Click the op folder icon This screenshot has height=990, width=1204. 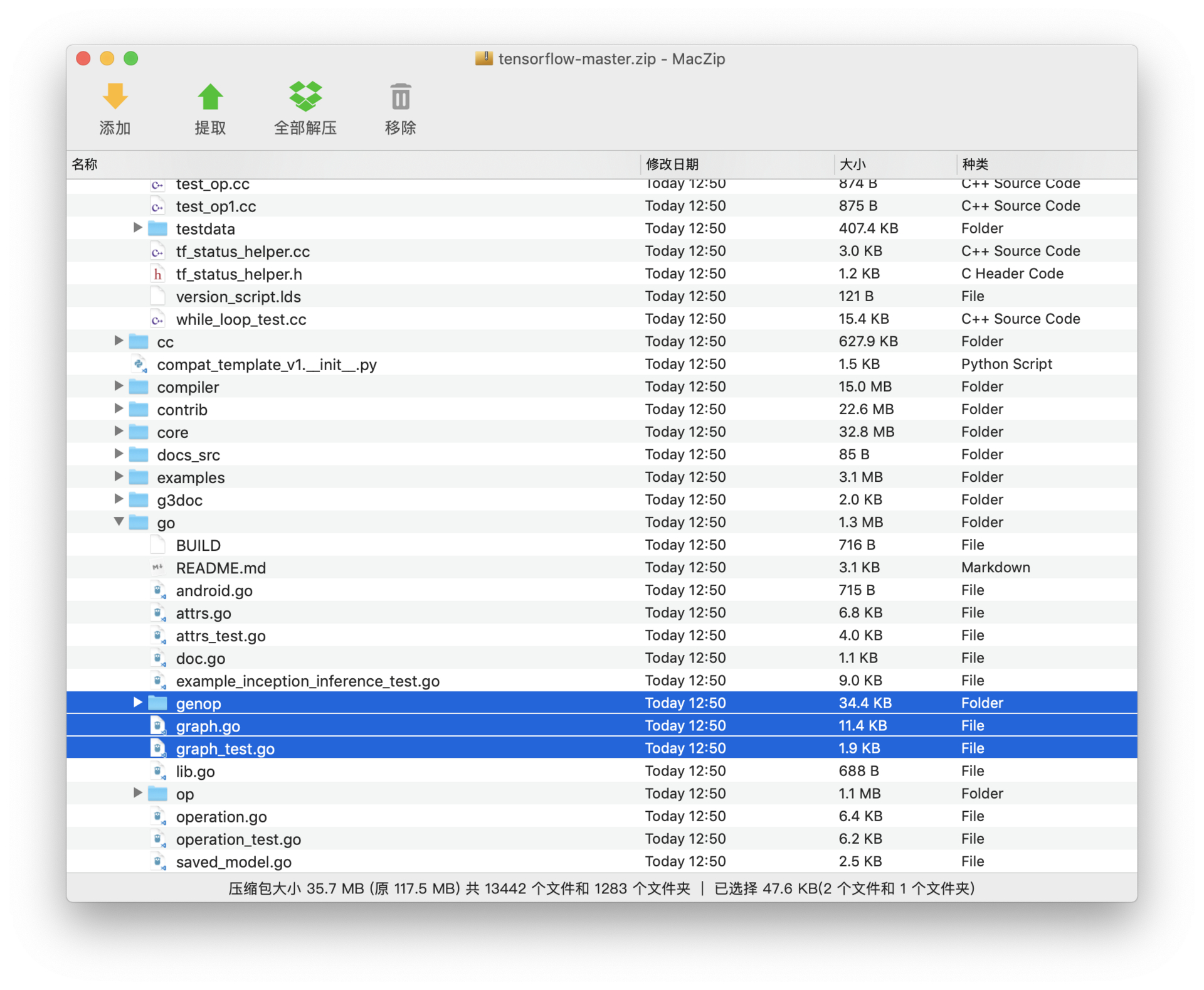tap(157, 793)
